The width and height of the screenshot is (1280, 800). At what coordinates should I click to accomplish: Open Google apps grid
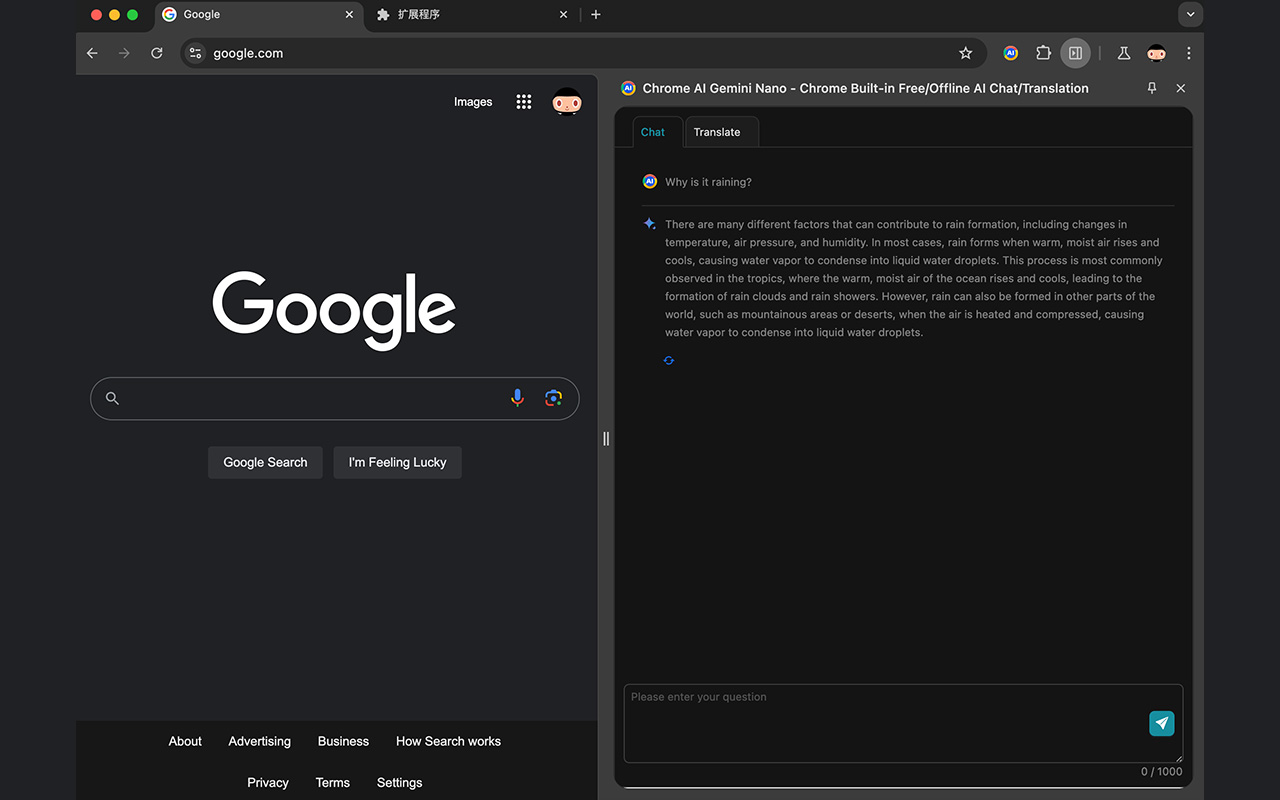[523, 101]
